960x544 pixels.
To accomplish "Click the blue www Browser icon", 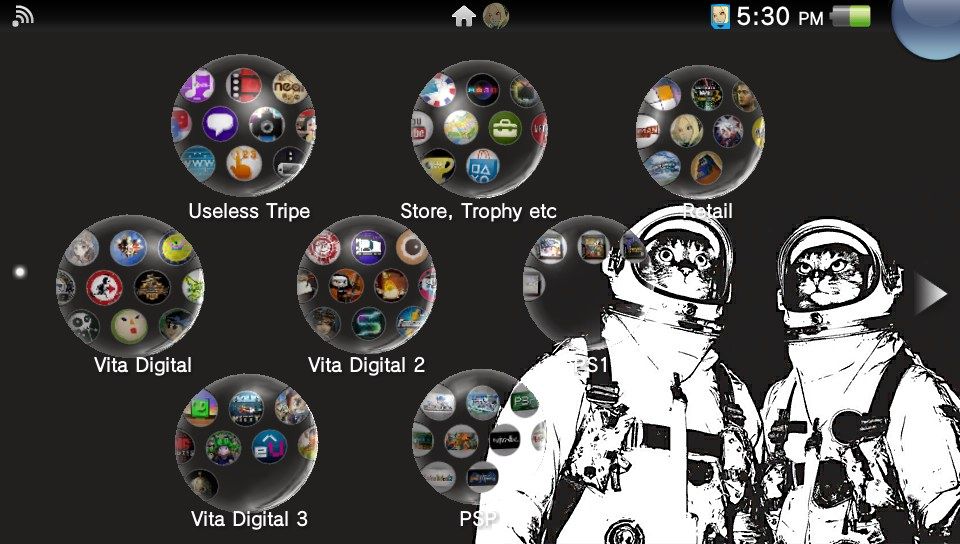I will click(198, 163).
